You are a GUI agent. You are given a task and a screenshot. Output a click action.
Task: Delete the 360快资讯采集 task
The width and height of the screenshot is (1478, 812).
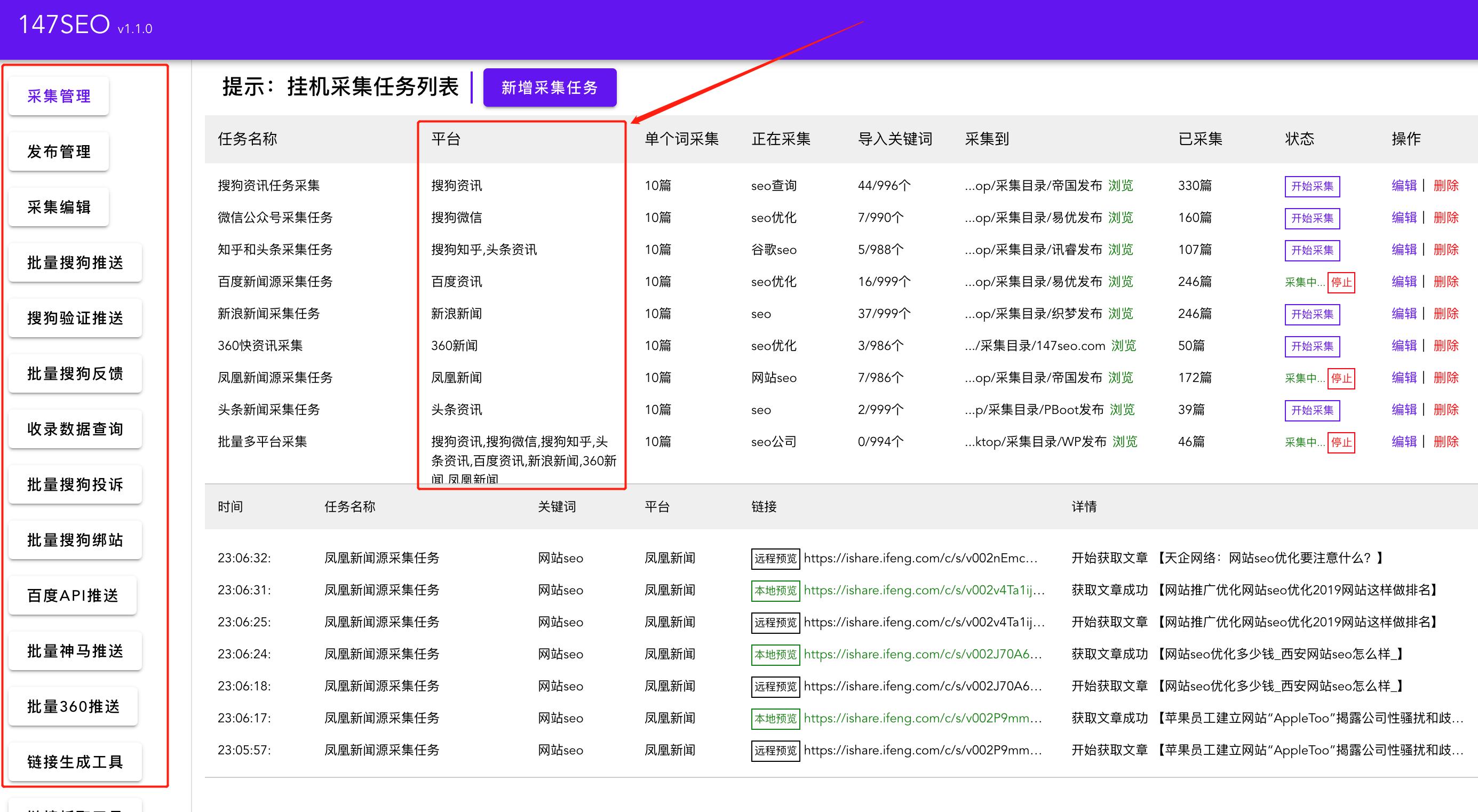1446,346
